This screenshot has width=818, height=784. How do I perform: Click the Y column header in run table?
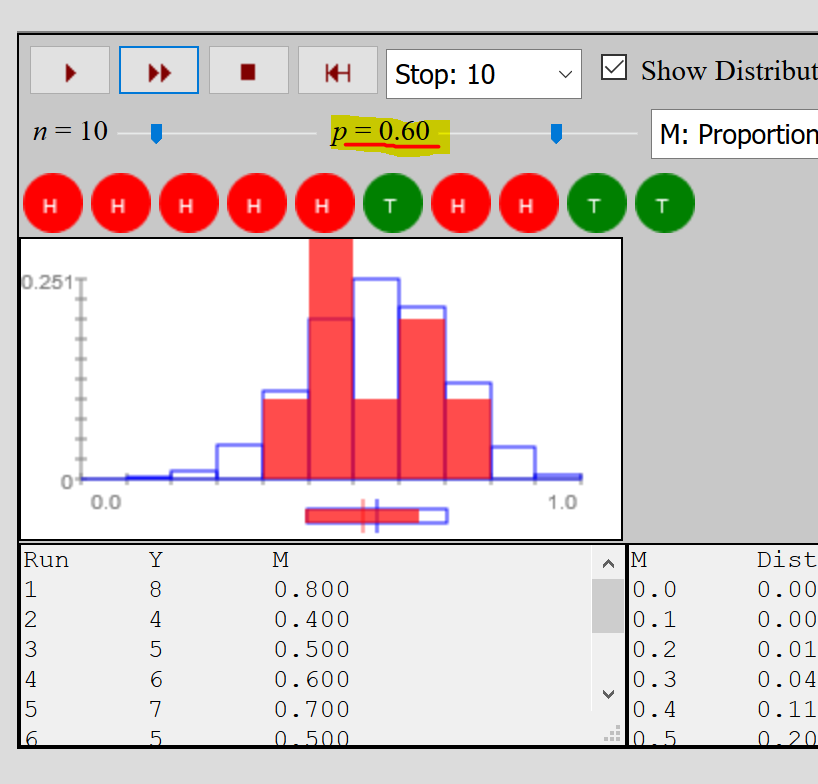pos(155,560)
